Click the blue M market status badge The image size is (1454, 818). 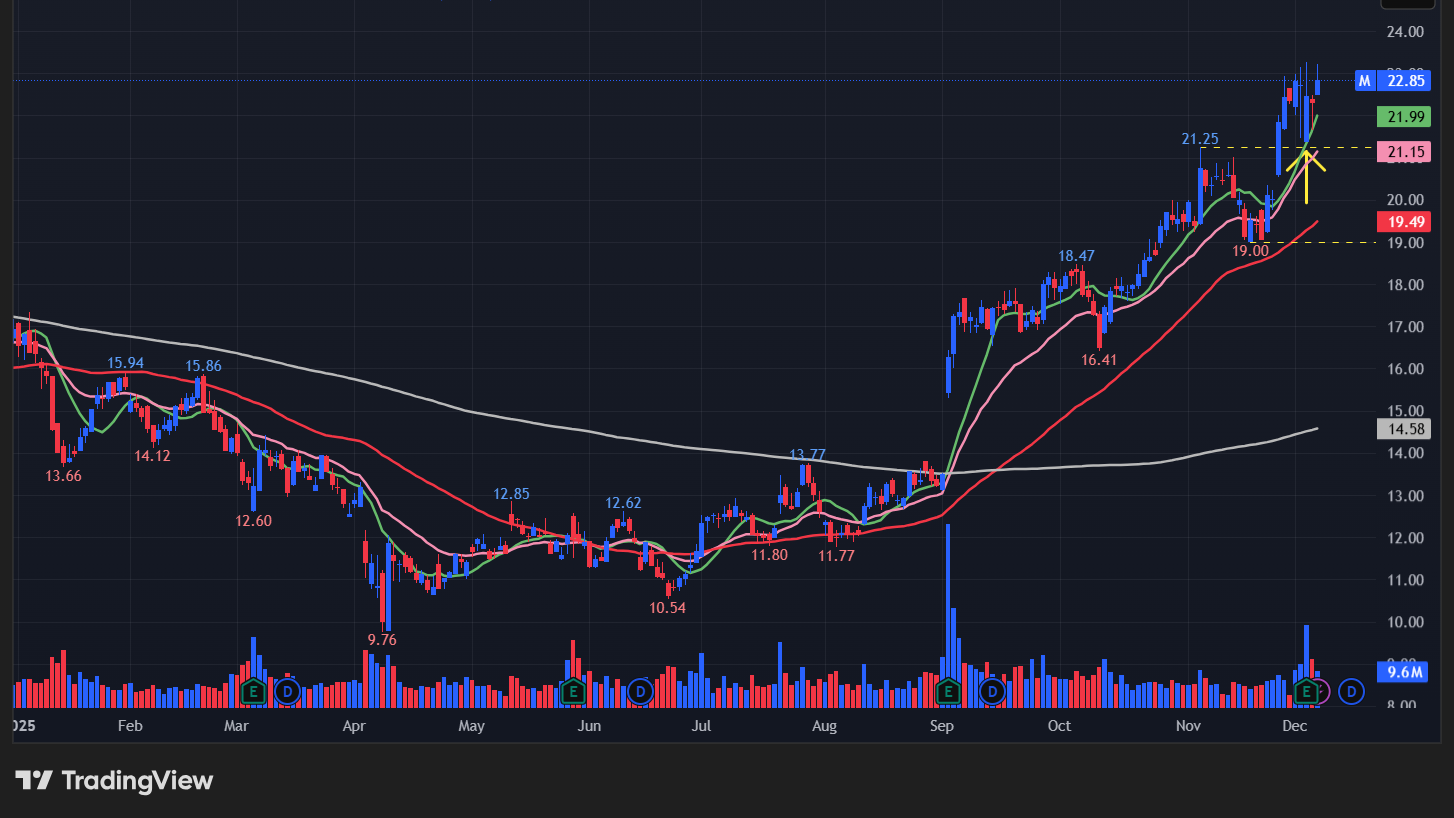[1365, 81]
